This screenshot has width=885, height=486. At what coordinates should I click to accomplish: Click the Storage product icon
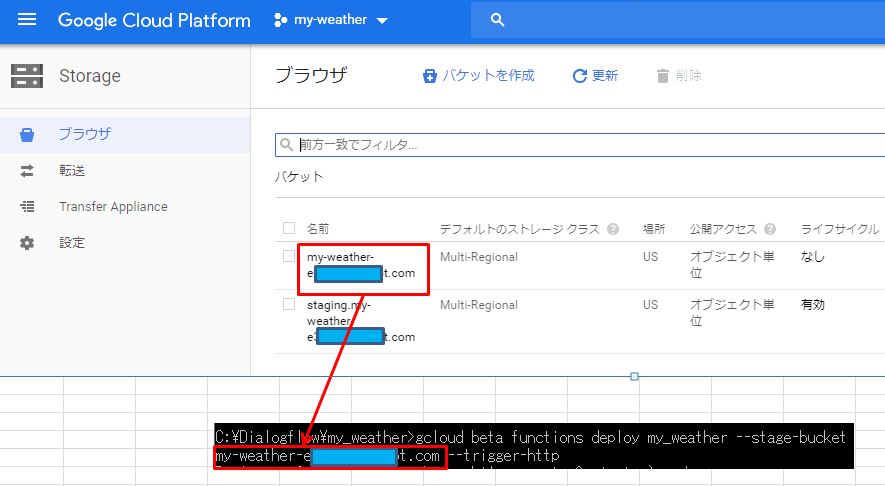(x=27, y=76)
